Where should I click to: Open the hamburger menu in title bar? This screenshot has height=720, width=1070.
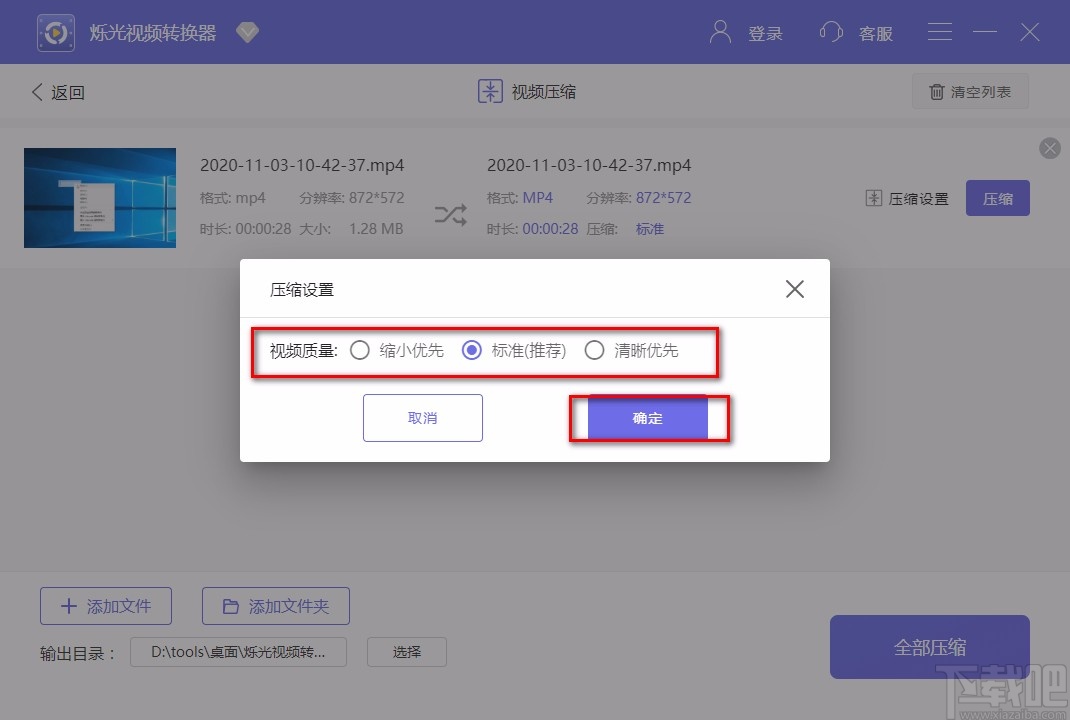click(939, 31)
